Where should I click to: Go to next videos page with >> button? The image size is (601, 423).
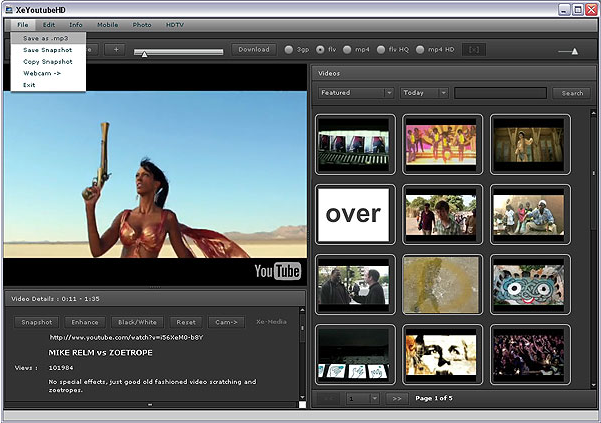[x=397, y=398]
